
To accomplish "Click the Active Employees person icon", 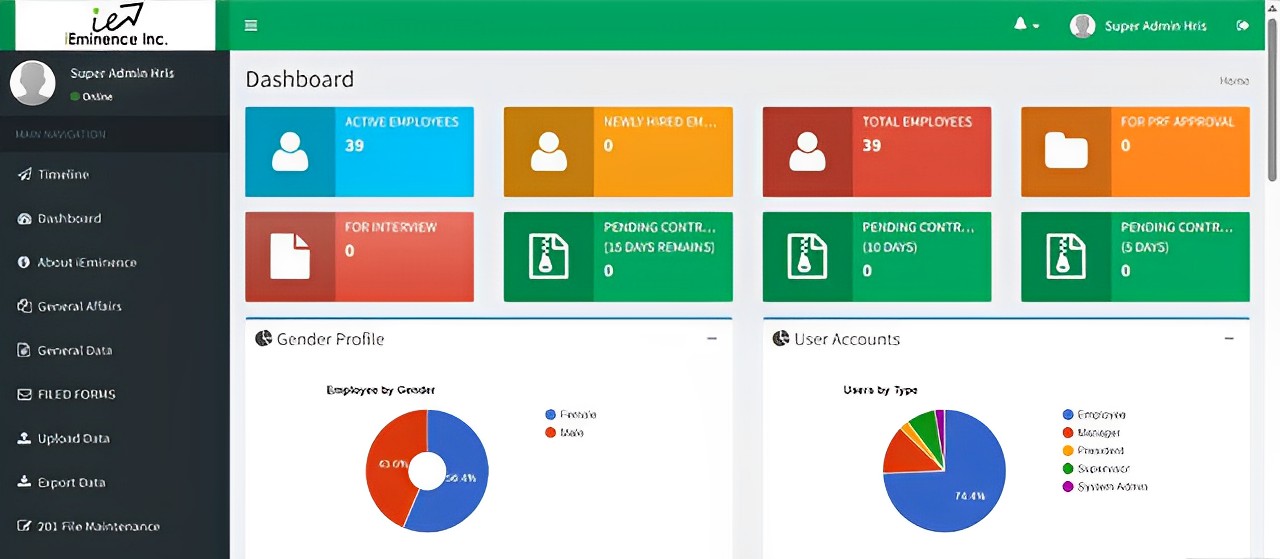I will [x=290, y=152].
